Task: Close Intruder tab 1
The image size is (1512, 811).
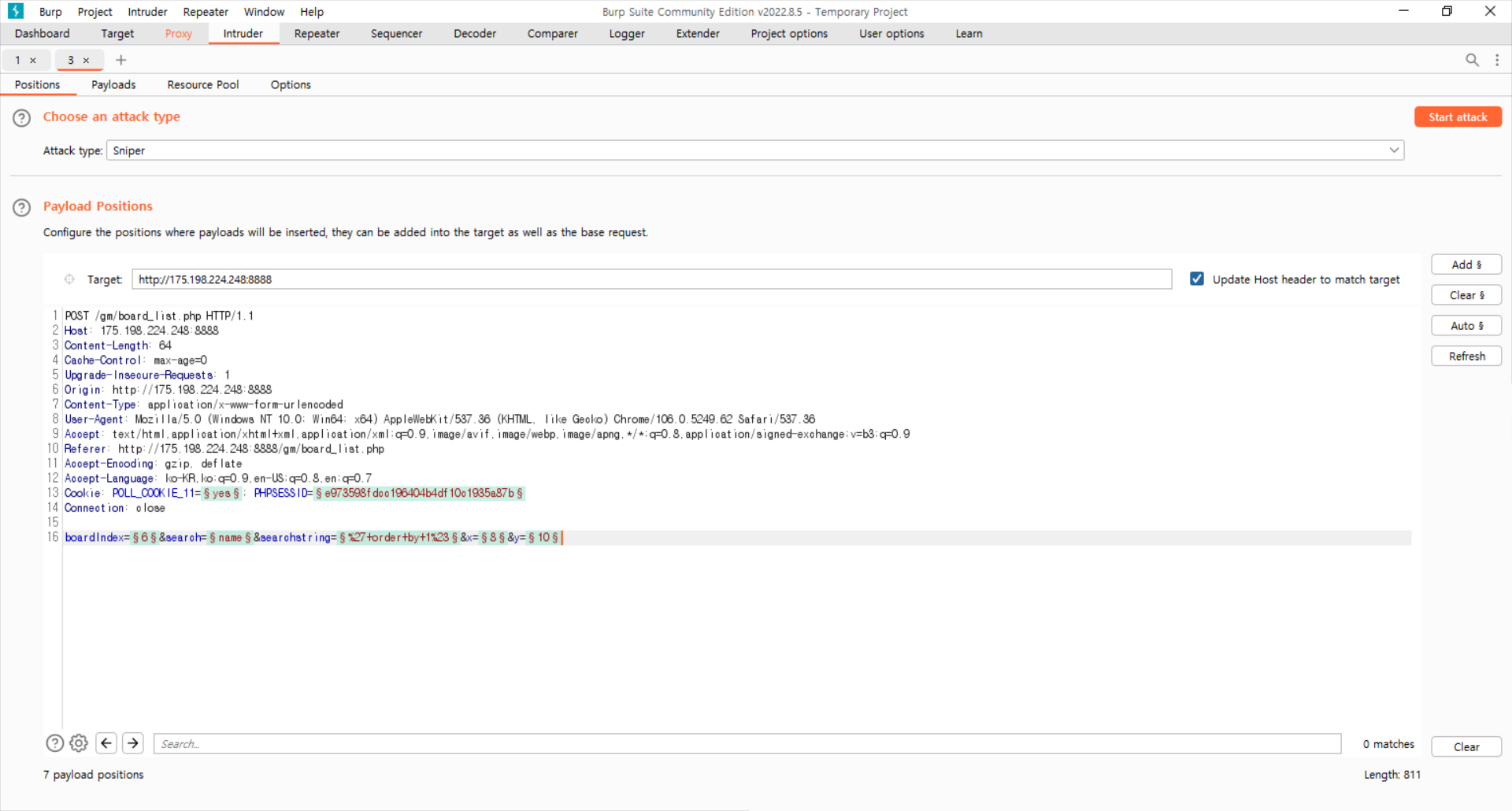Action: click(33, 61)
